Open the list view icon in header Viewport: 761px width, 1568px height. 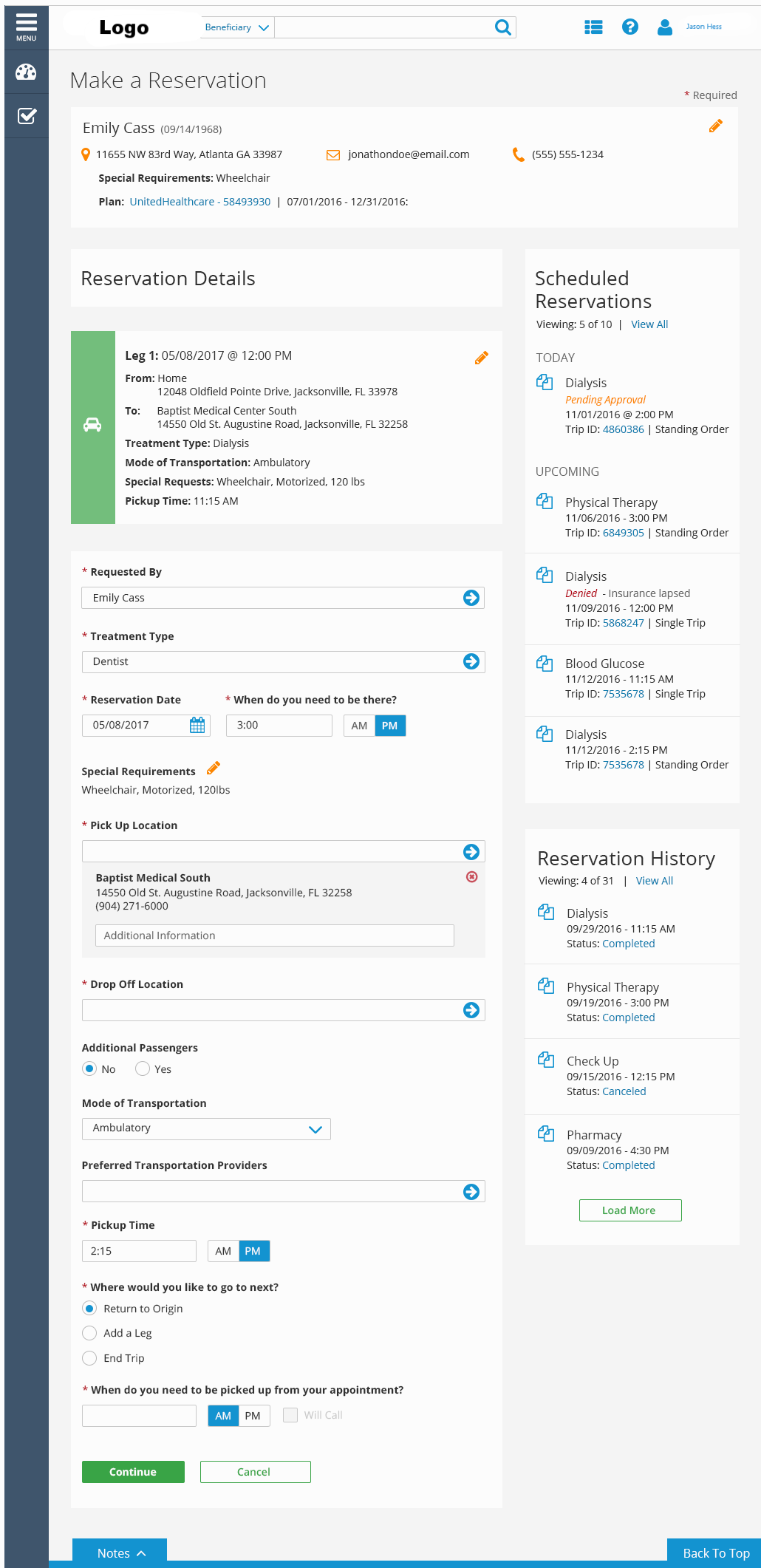tap(593, 27)
